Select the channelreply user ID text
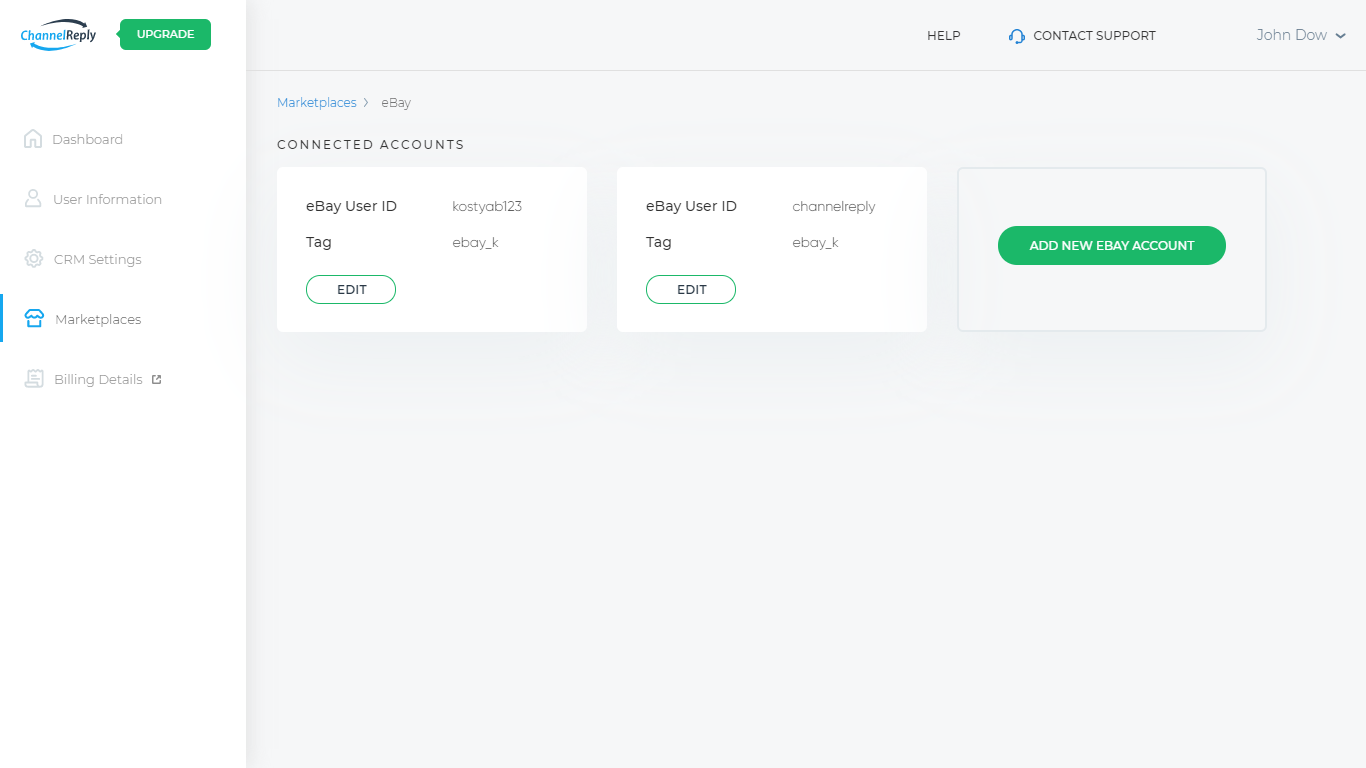Viewport: 1366px width, 768px height. click(x=834, y=207)
